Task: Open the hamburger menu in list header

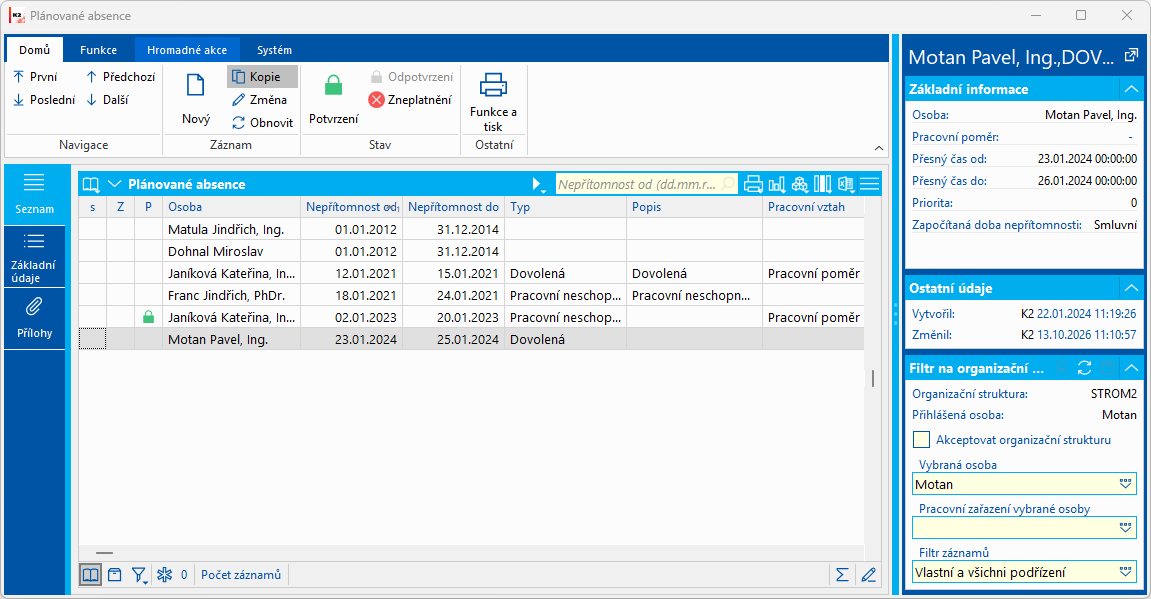Action: 869,184
